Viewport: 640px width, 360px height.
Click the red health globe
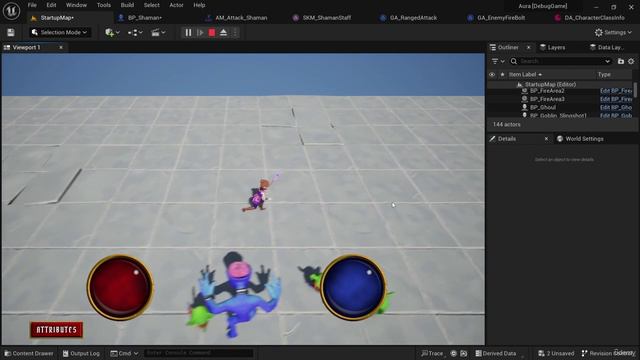[x=120, y=287]
